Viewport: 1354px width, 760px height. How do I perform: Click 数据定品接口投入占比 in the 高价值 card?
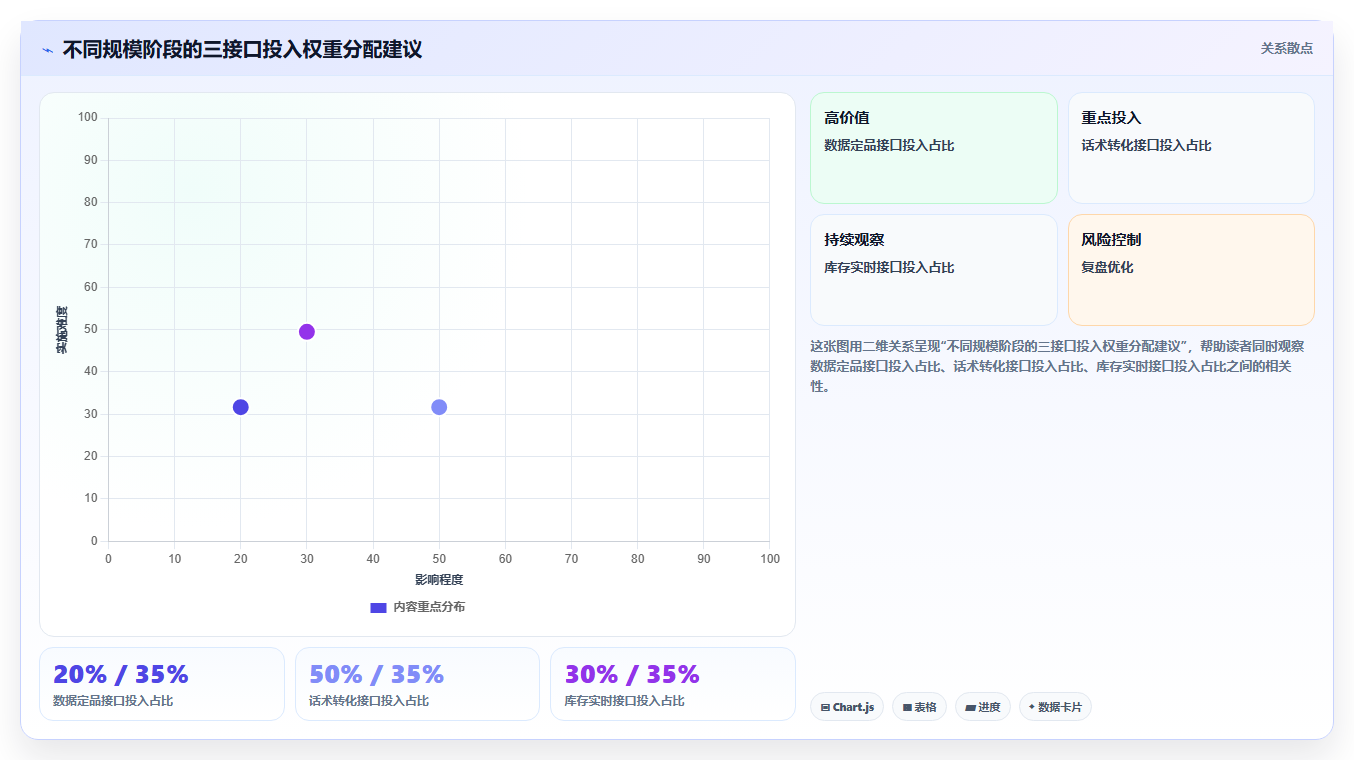point(889,146)
